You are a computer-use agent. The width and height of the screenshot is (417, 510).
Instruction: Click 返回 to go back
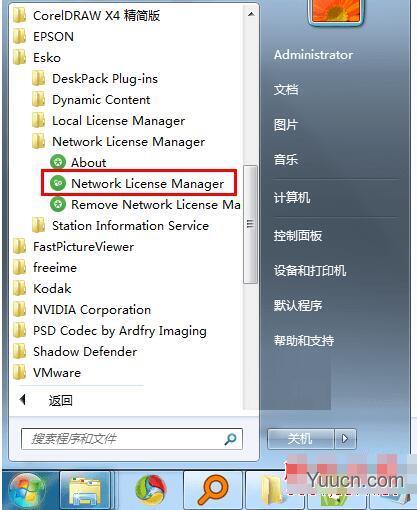point(60,400)
